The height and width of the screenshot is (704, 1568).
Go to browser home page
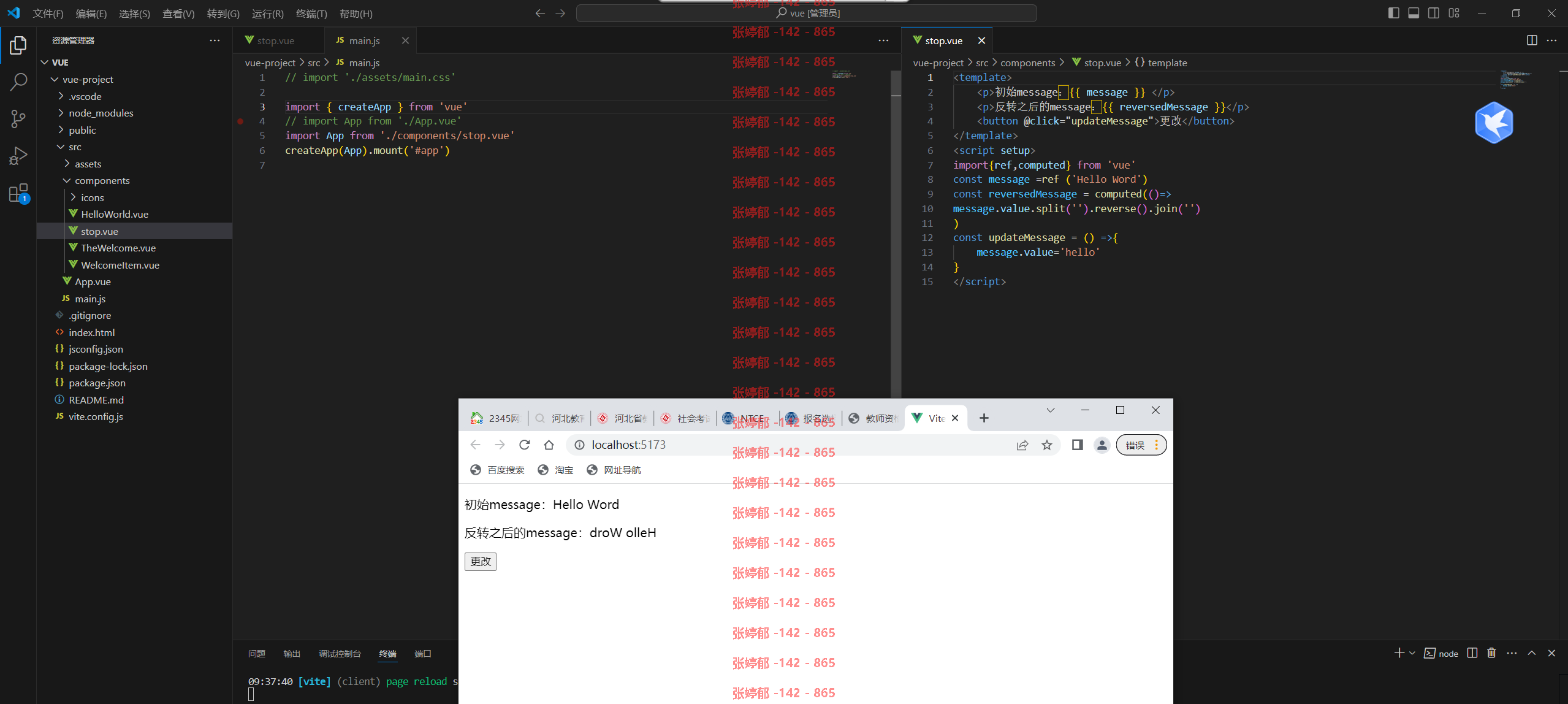pos(549,445)
